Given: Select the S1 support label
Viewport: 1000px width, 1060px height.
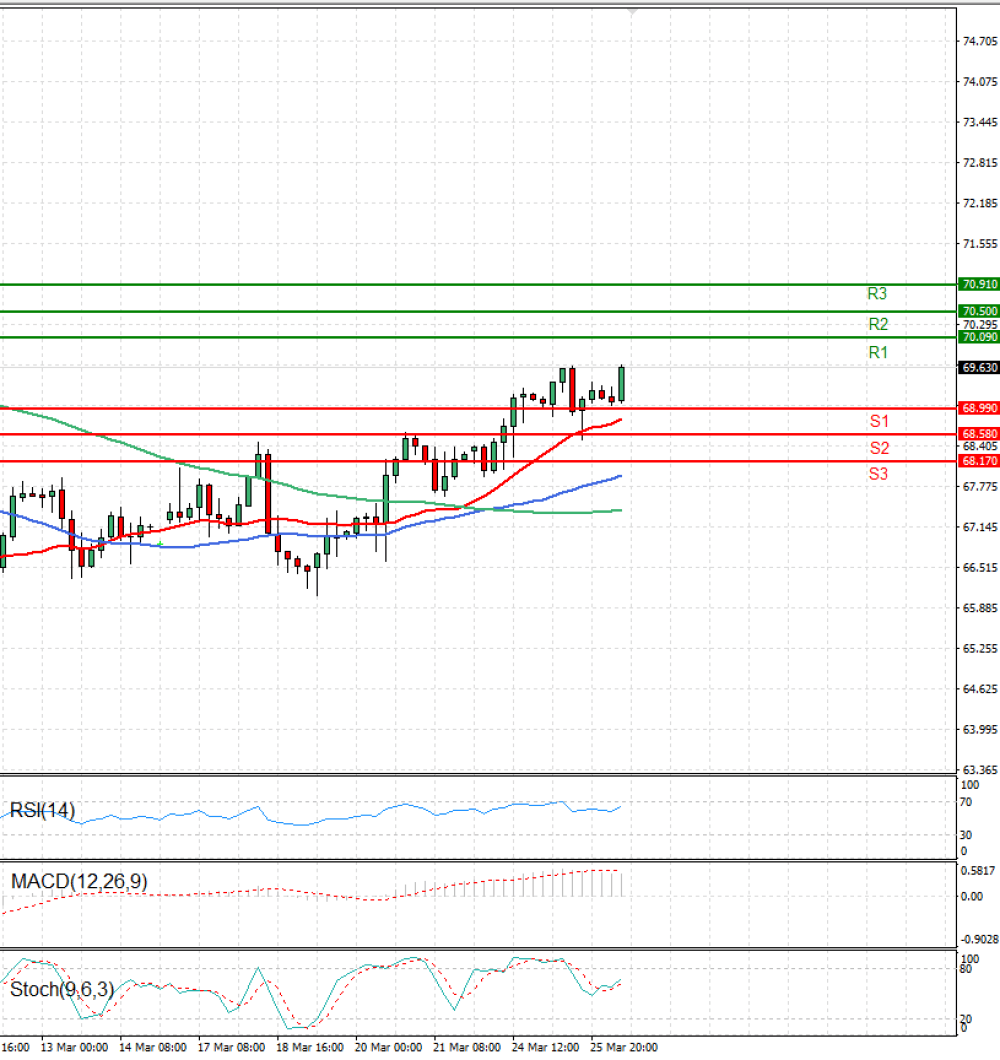Looking at the screenshot, I should pos(879,421).
